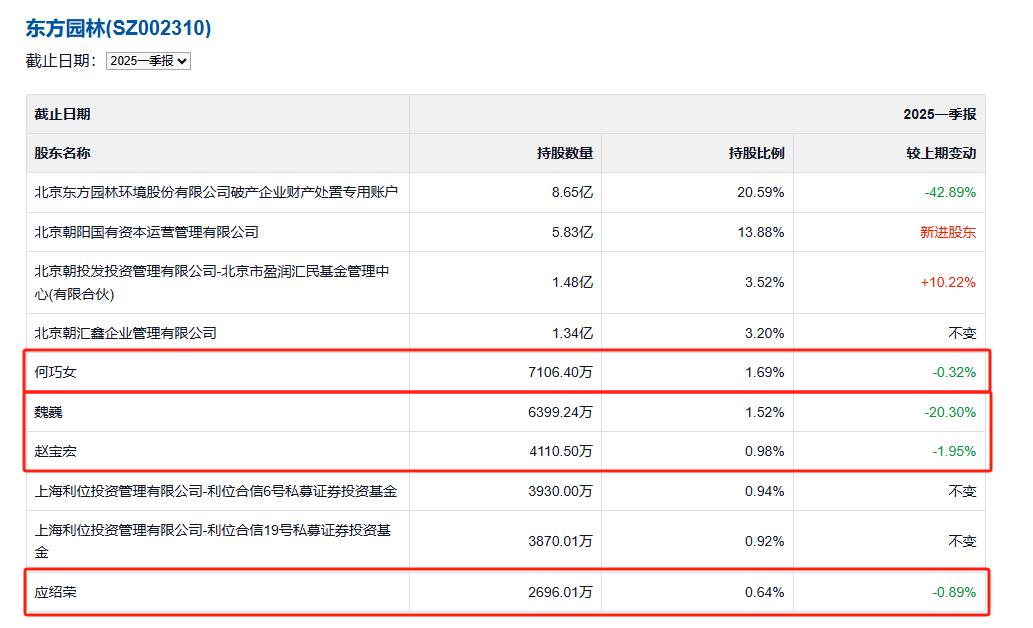Select 北京朝阳国有资本运营管理有限公司 shareholder name
The width and height of the screenshot is (1033, 628).
[146, 233]
